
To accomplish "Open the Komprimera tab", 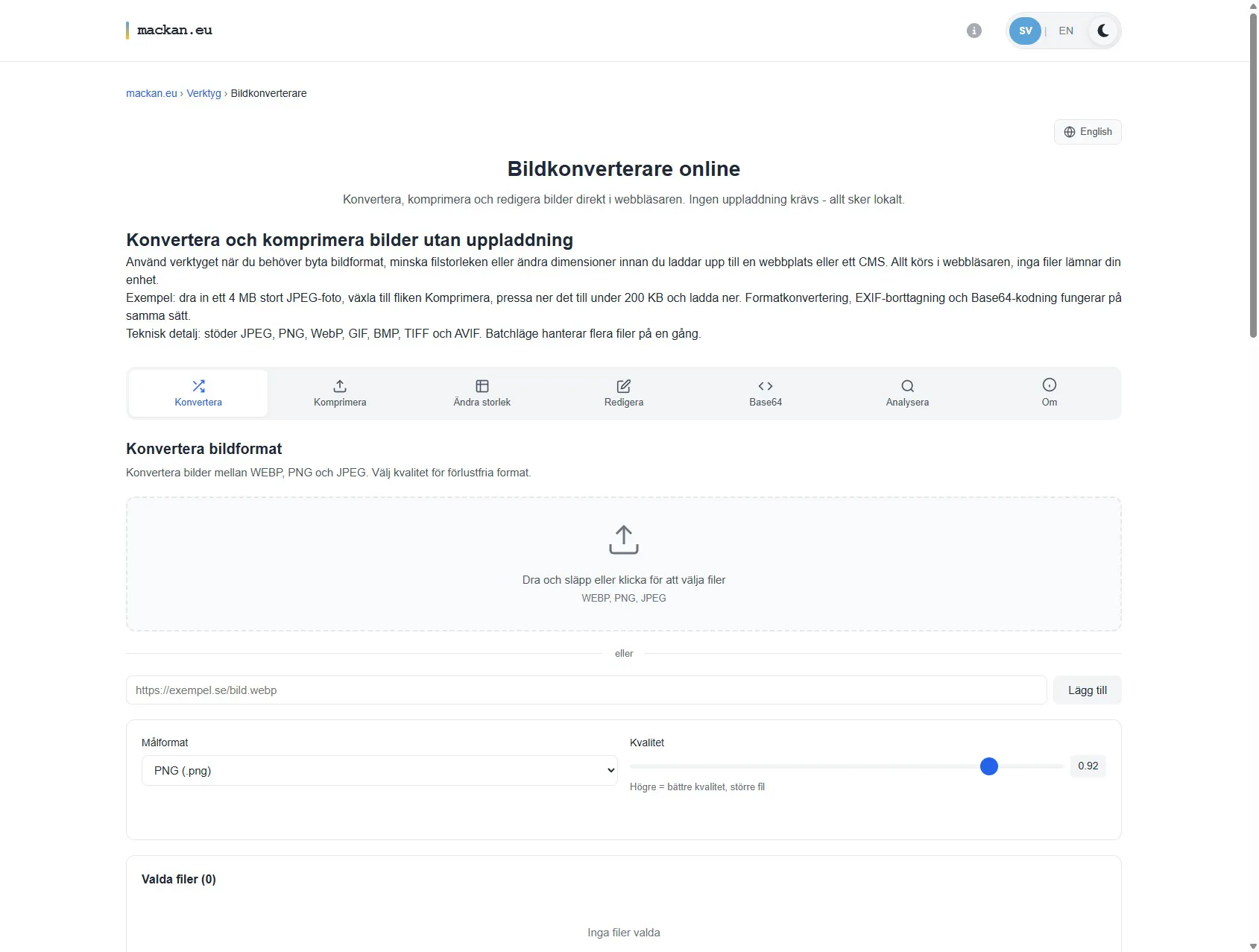I will (x=340, y=393).
